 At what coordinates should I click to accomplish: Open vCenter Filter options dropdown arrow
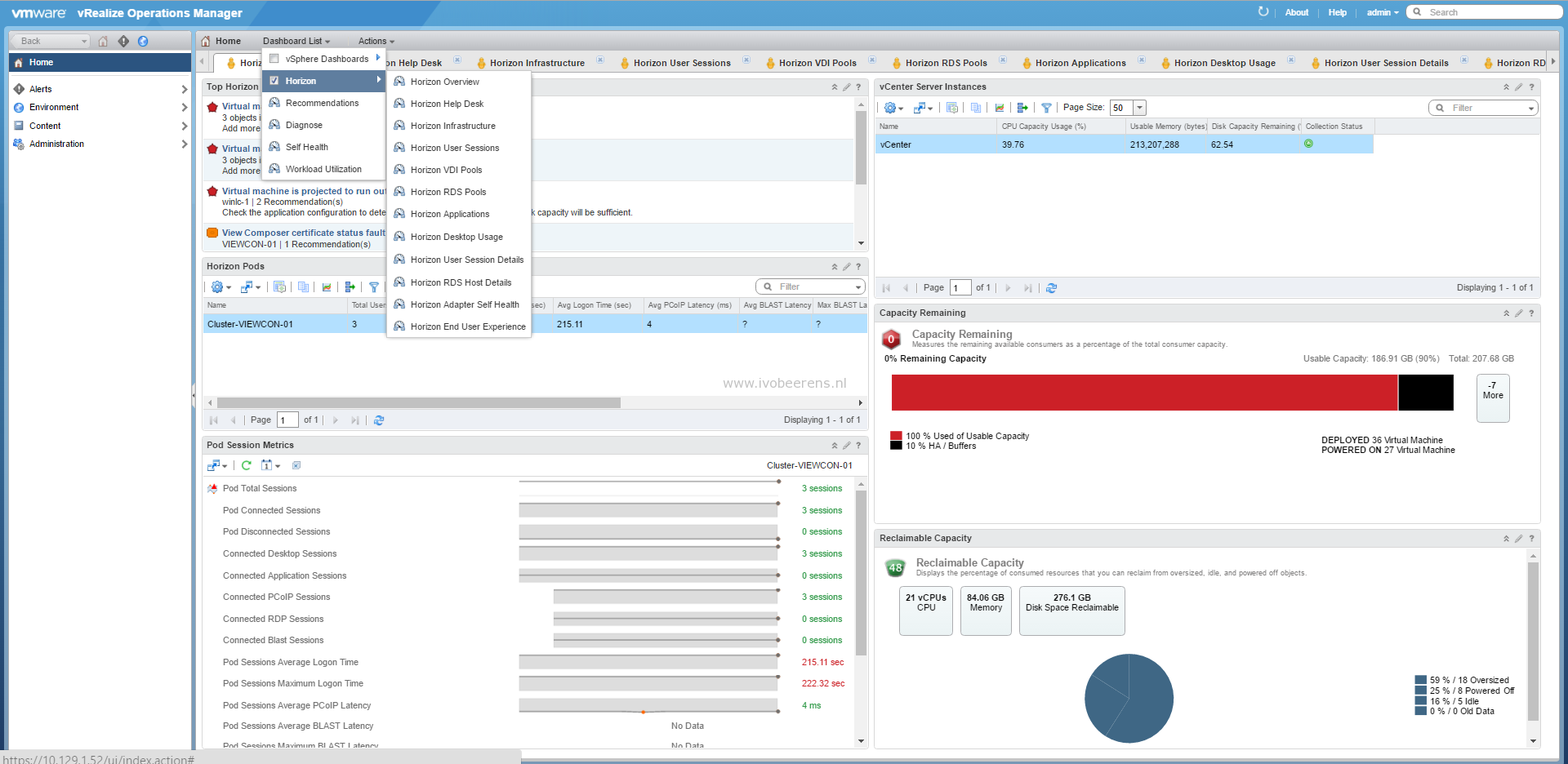(x=1531, y=108)
